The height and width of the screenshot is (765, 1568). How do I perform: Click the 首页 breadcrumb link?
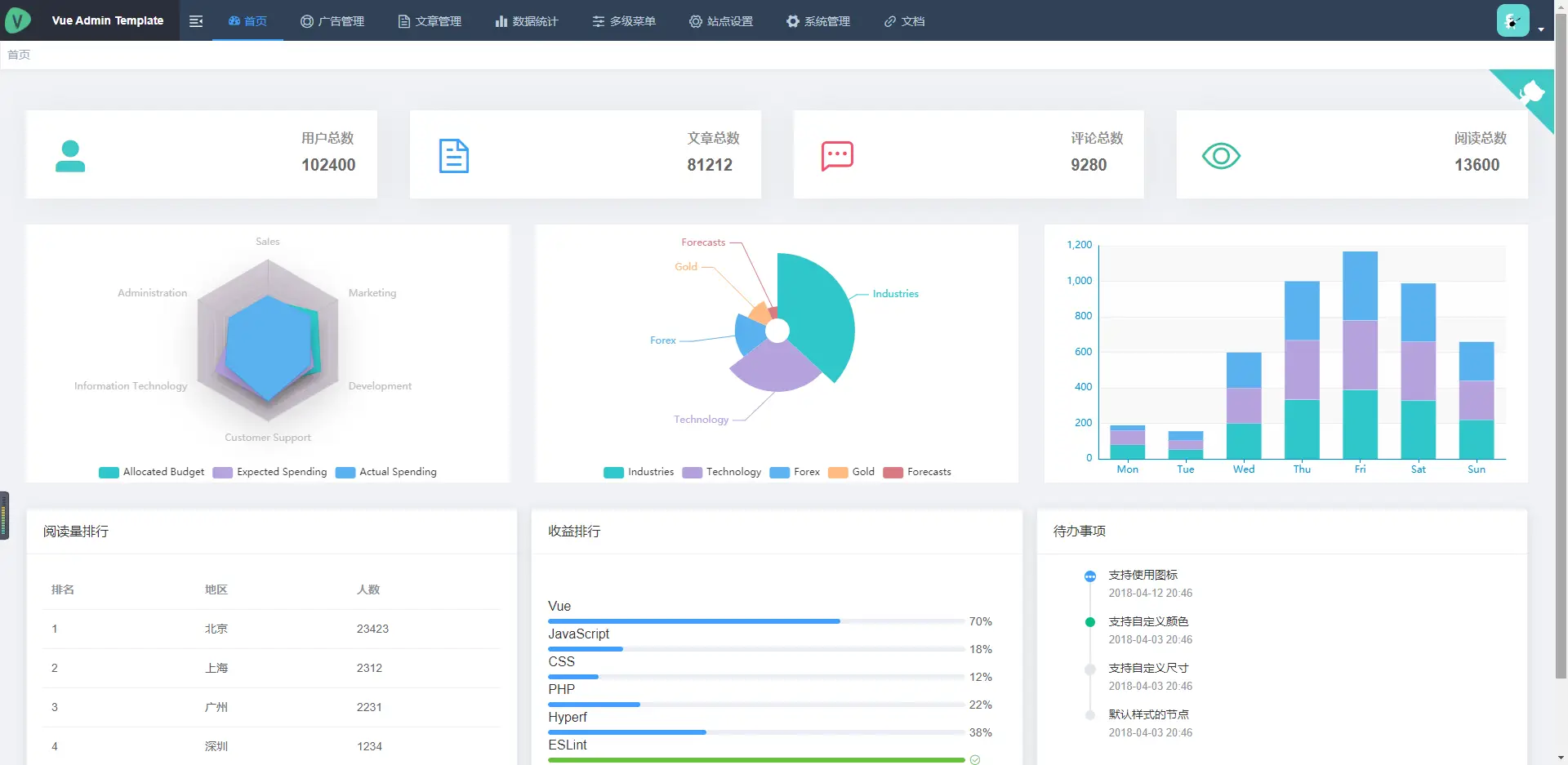point(19,55)
